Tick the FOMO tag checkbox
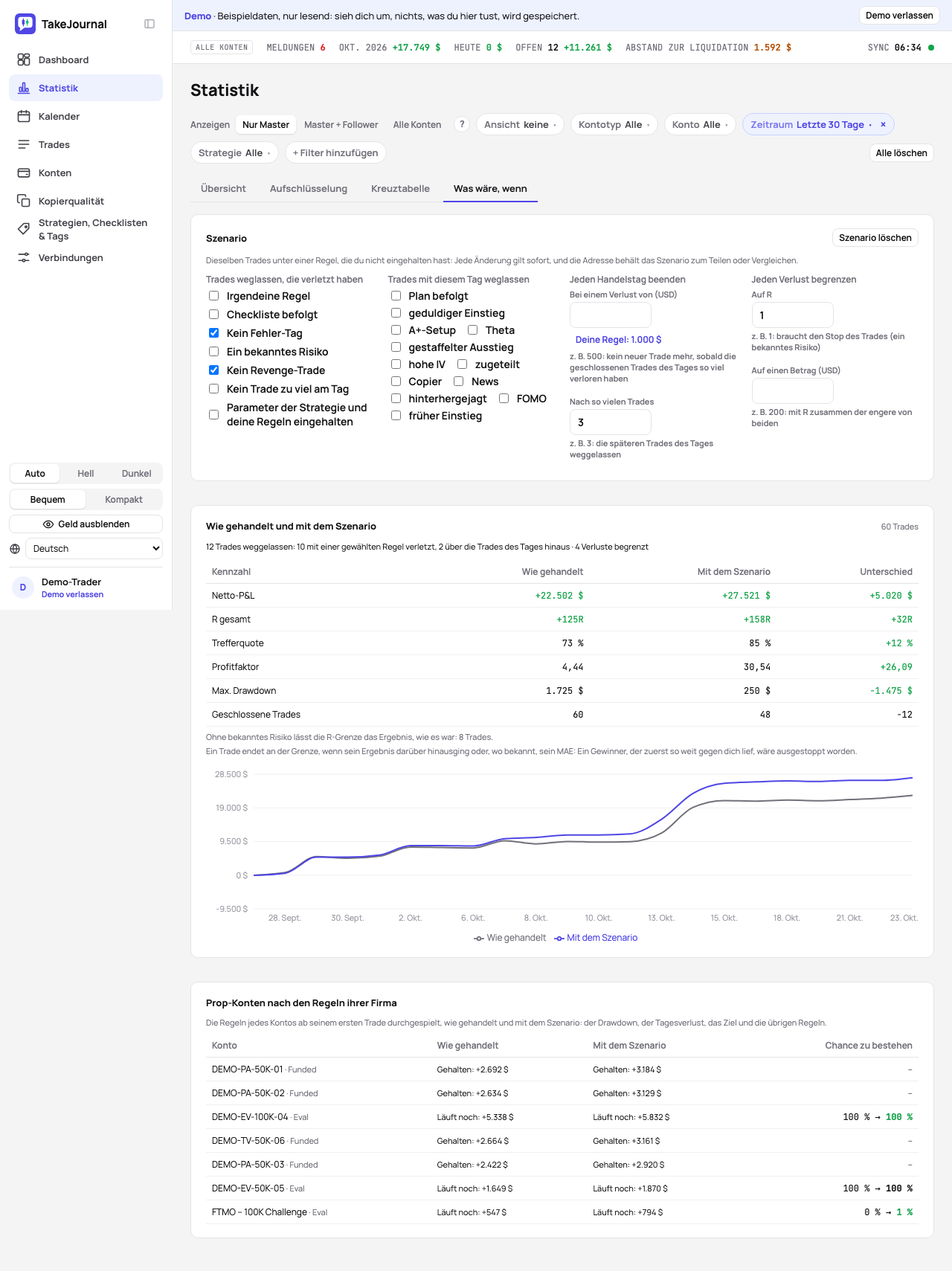Viewport: 952px width, 1271px height. [x=504, y=399]
